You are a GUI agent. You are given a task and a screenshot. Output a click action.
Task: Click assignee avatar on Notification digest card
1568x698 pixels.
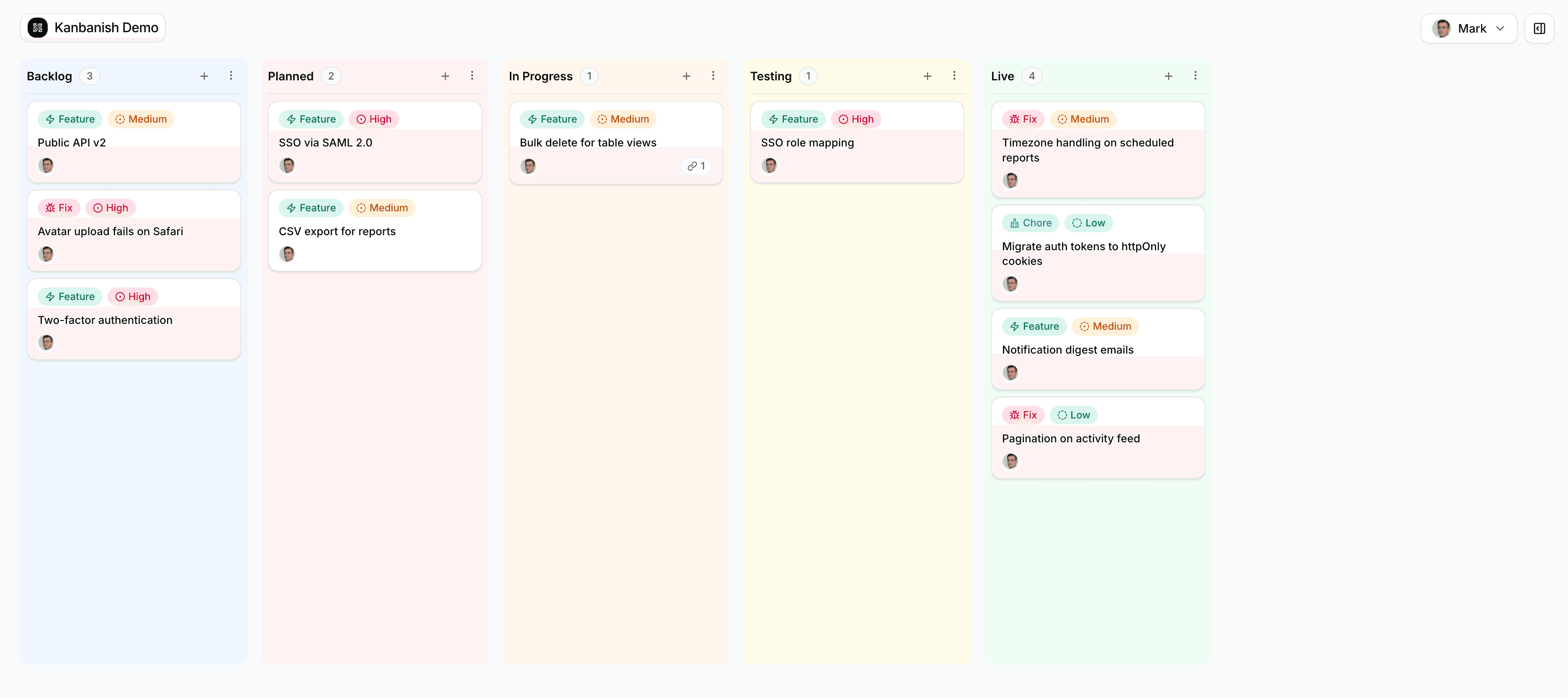1010,372
